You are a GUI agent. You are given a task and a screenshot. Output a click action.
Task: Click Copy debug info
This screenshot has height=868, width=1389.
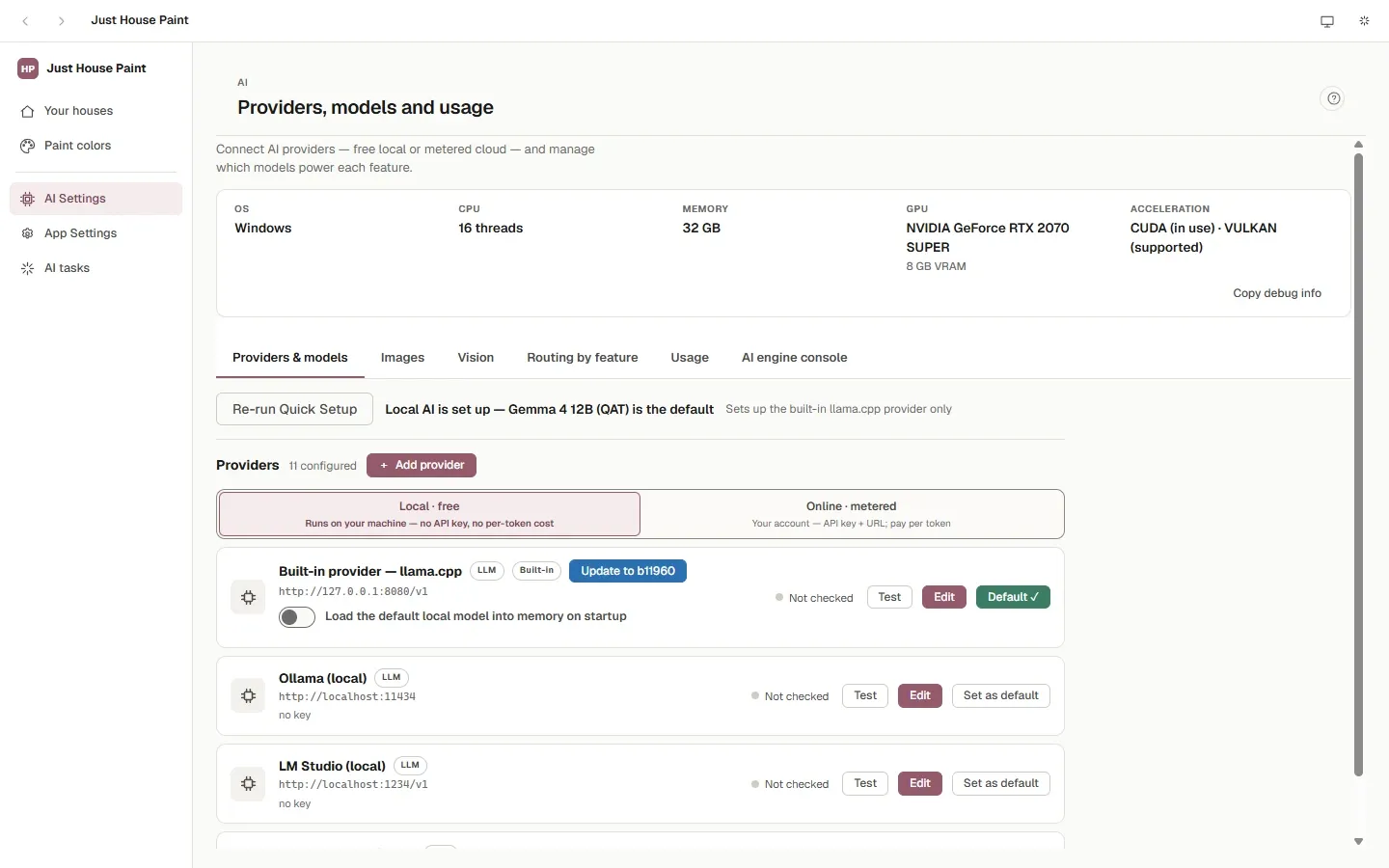point(1277,293)
